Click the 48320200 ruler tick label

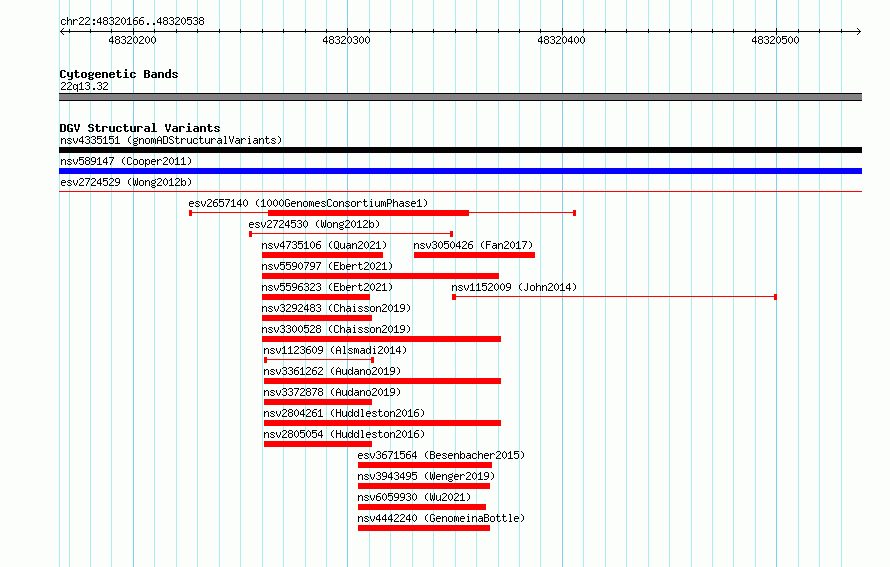132,40
